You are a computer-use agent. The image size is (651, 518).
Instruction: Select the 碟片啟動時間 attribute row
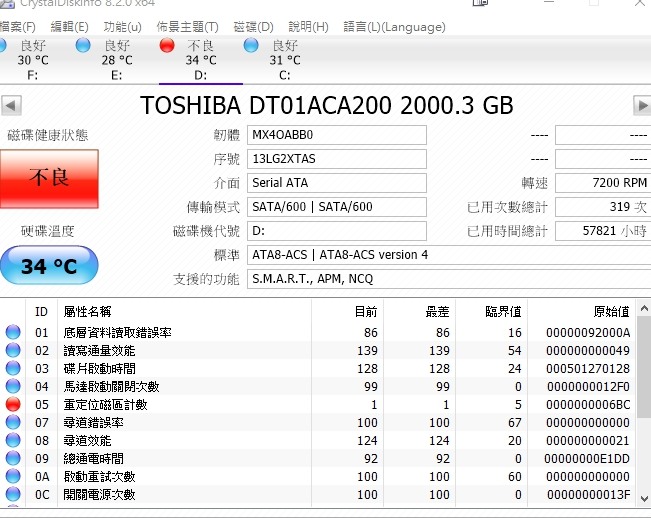coord(318,369)
